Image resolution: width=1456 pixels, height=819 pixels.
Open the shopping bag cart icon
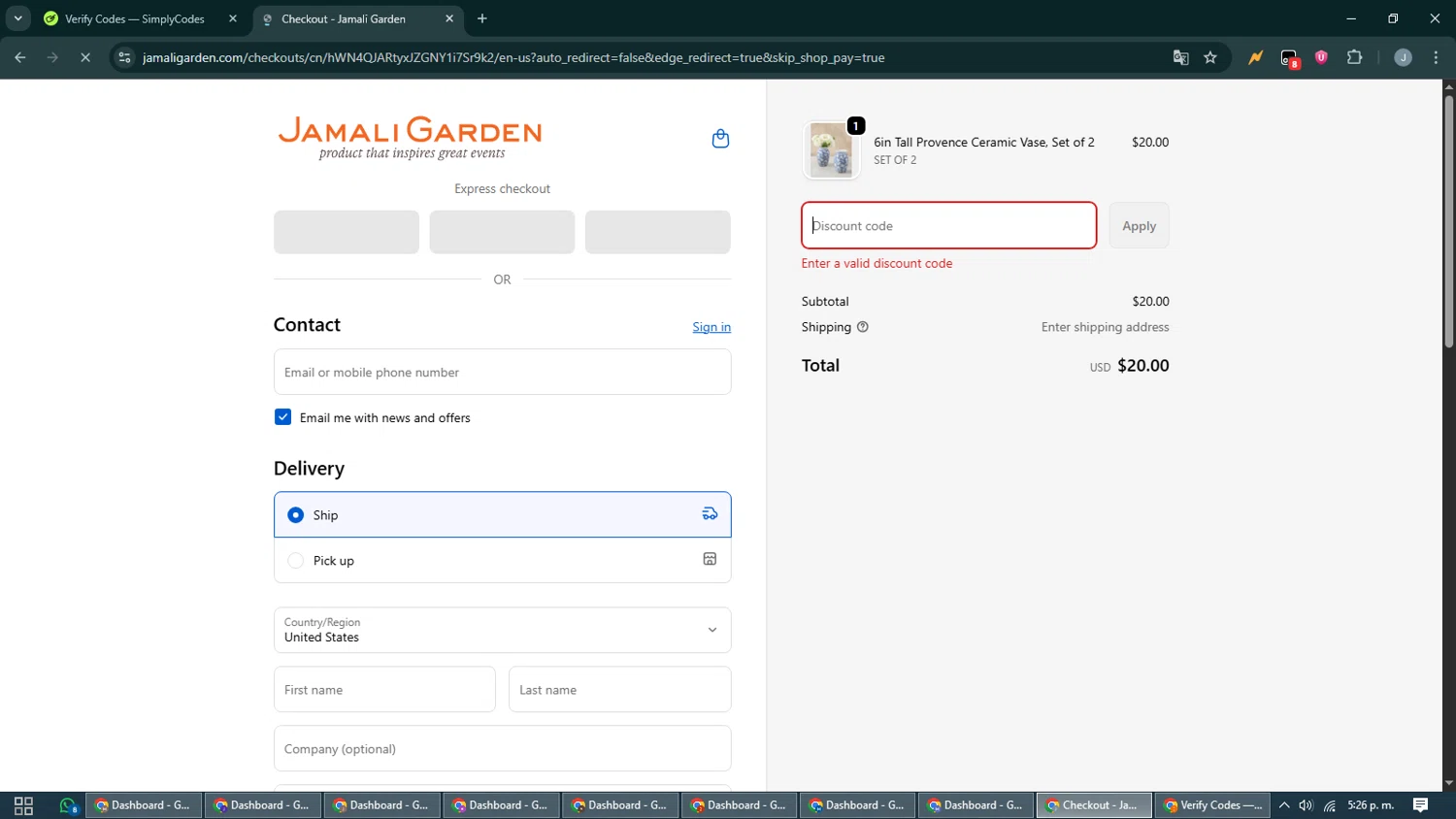coord(720,139)
